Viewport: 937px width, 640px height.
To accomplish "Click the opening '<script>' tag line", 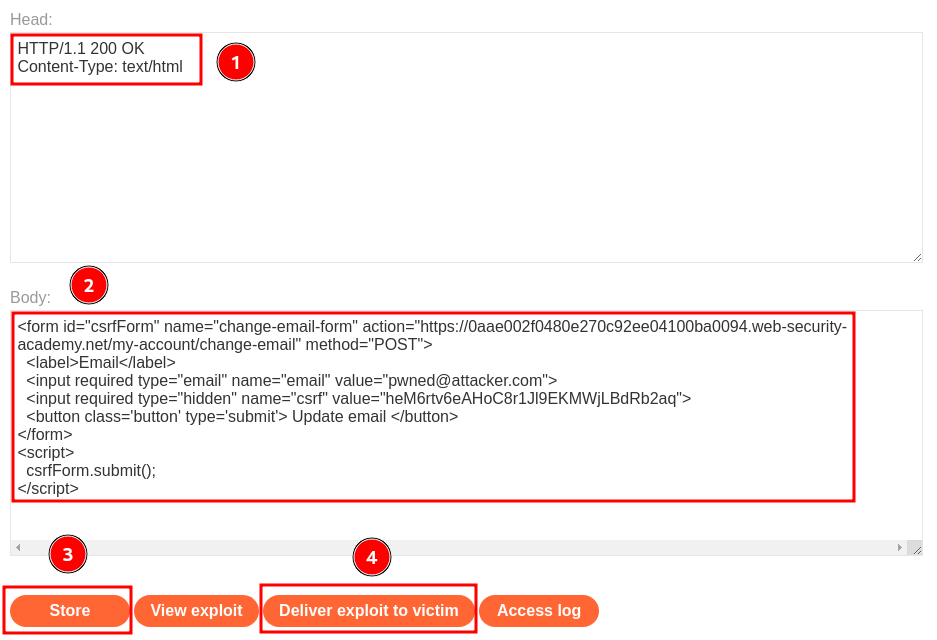I will coord(45,452).
